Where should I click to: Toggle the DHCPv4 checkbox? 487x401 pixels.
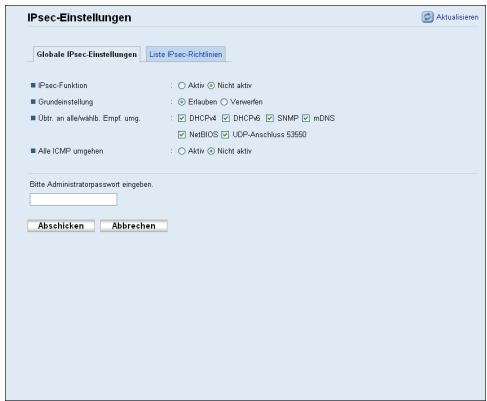[x=182, y=118]
